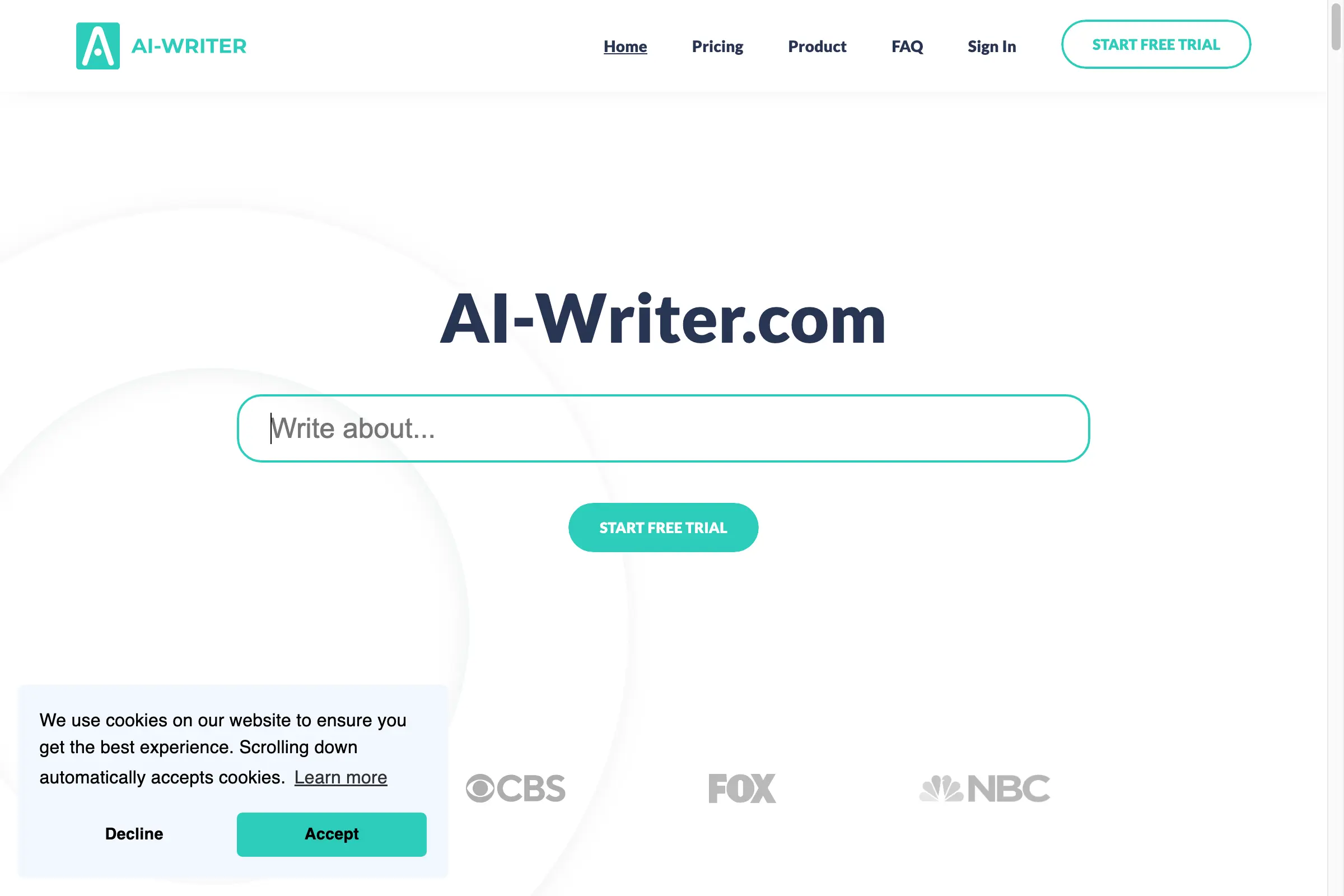The width and height of the screenshot is (1344, 896).
Task: Expand the Product navigation menu
Action: (x=817, y=45)
